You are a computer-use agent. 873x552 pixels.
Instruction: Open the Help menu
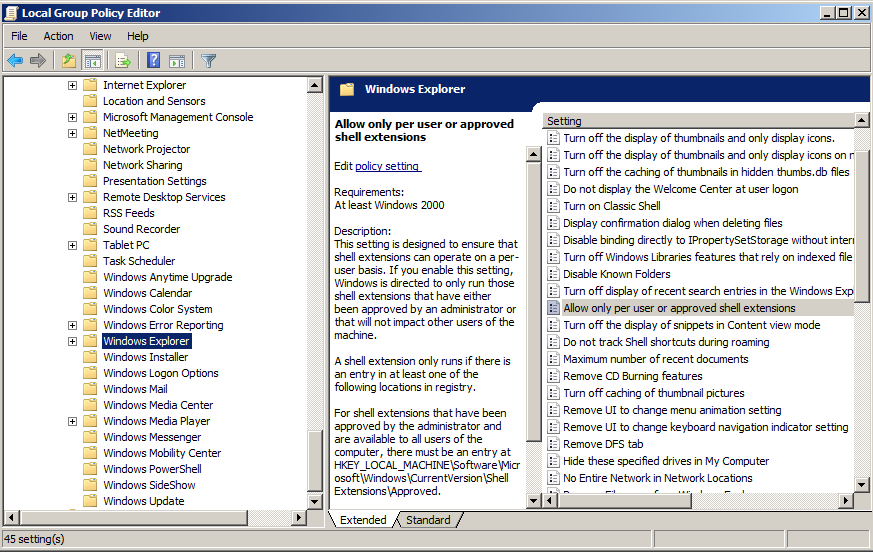pyautogui.click(x=138, y=36)
